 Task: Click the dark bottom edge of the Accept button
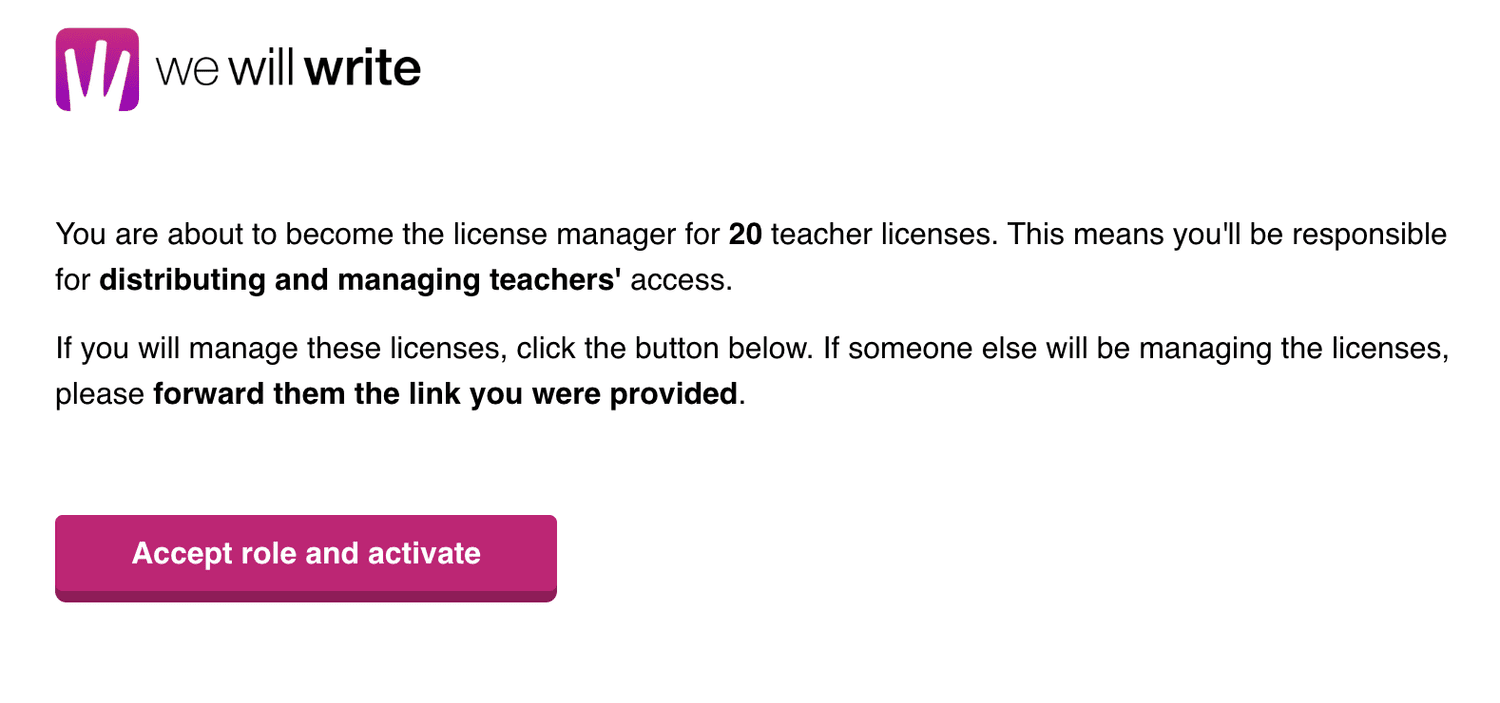[305, 596]
